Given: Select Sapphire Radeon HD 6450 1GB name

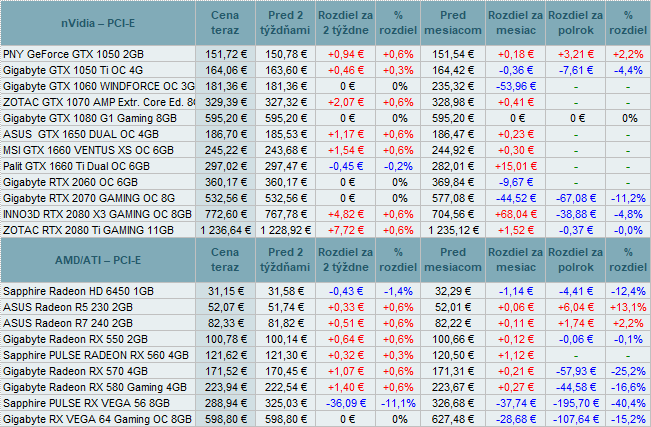Looking at the screenshot, I should pos(78,291).
